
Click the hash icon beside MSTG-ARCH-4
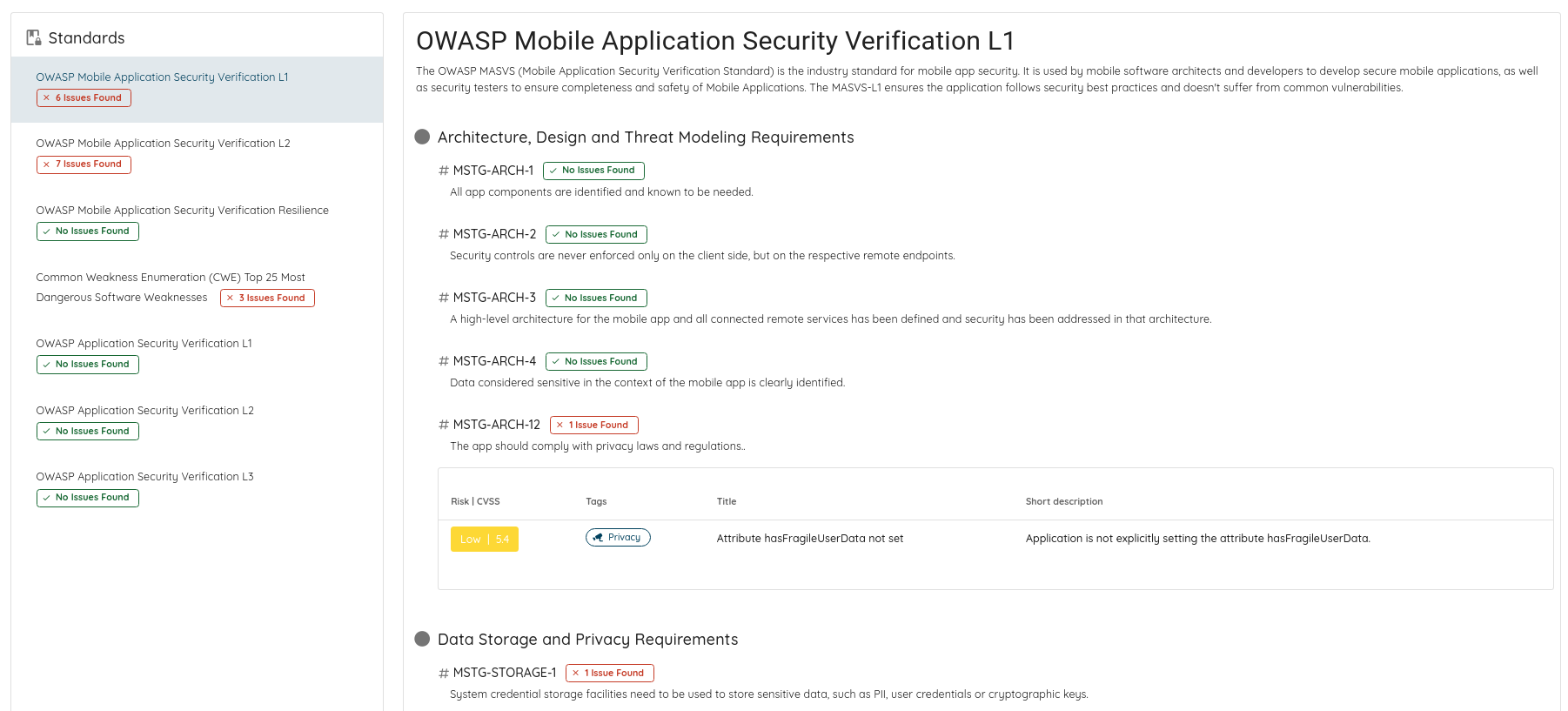point(444,361)
